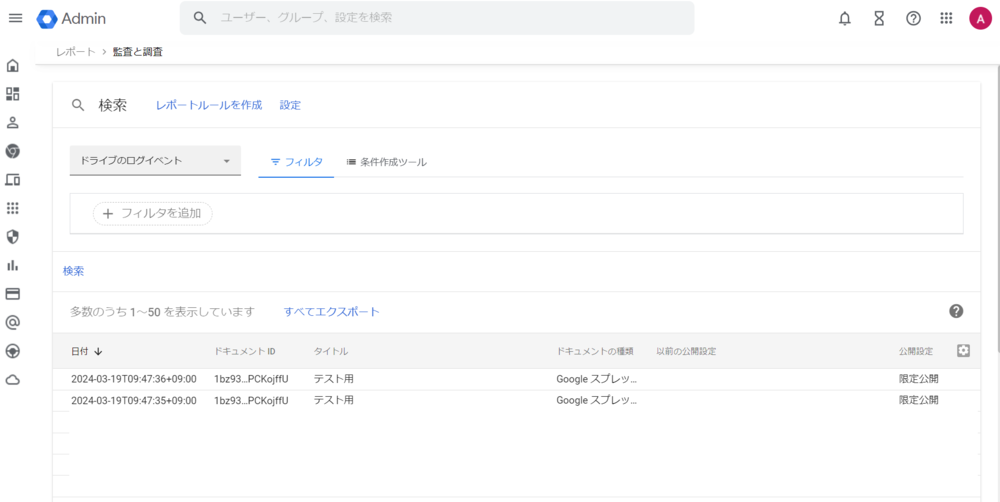Click the notifications bell icon
Screen dimensions: 1000x502
(845, 18)
